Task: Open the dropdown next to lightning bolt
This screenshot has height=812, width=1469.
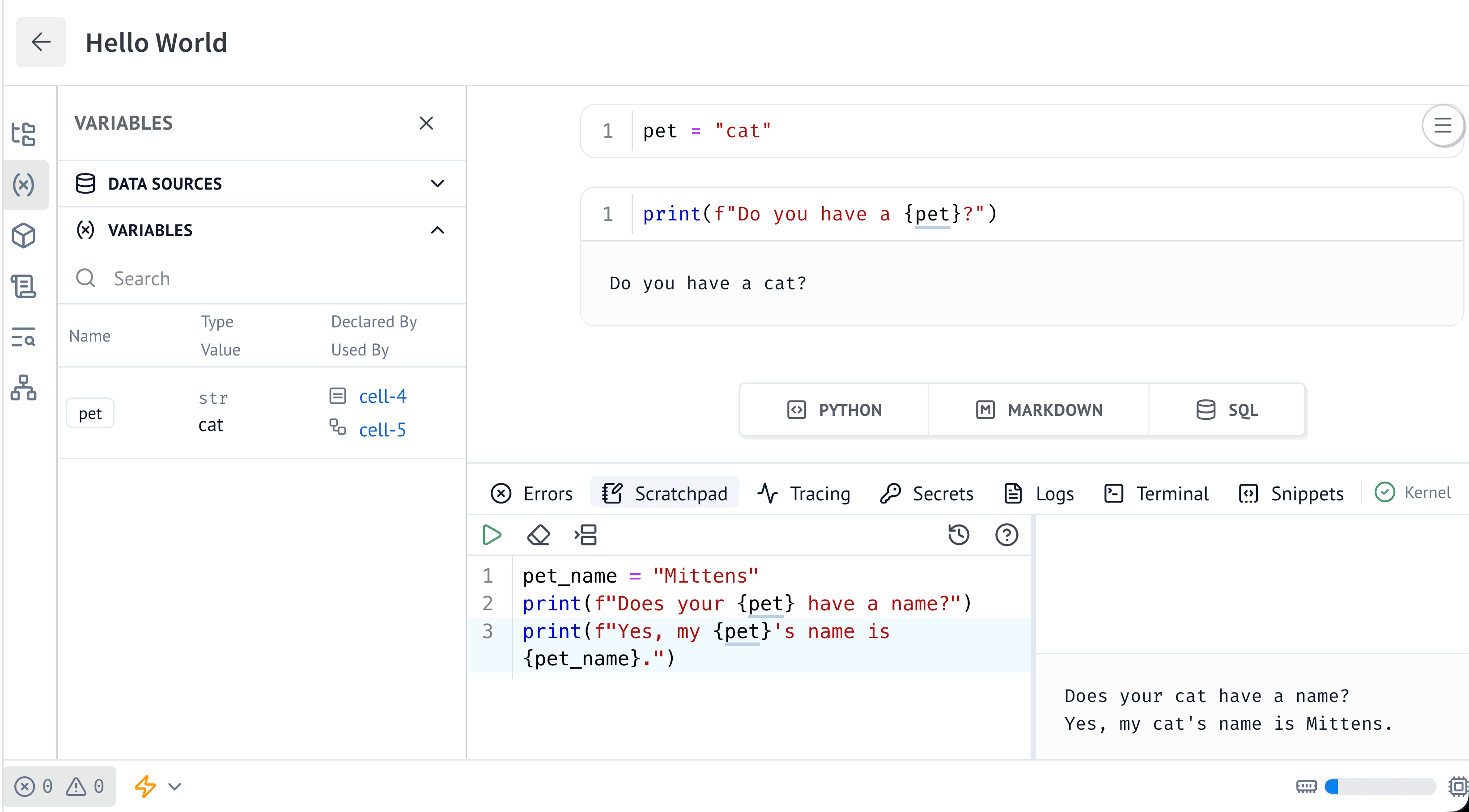Action: point(175,787)
